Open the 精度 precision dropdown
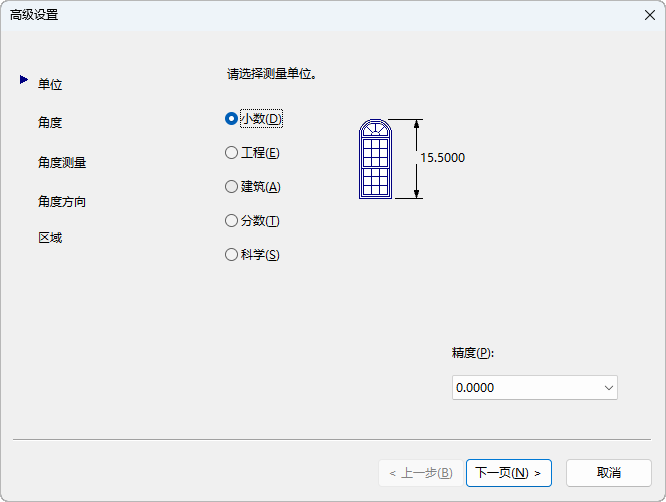Screen dimensions: 666x502 click(534, 387)
